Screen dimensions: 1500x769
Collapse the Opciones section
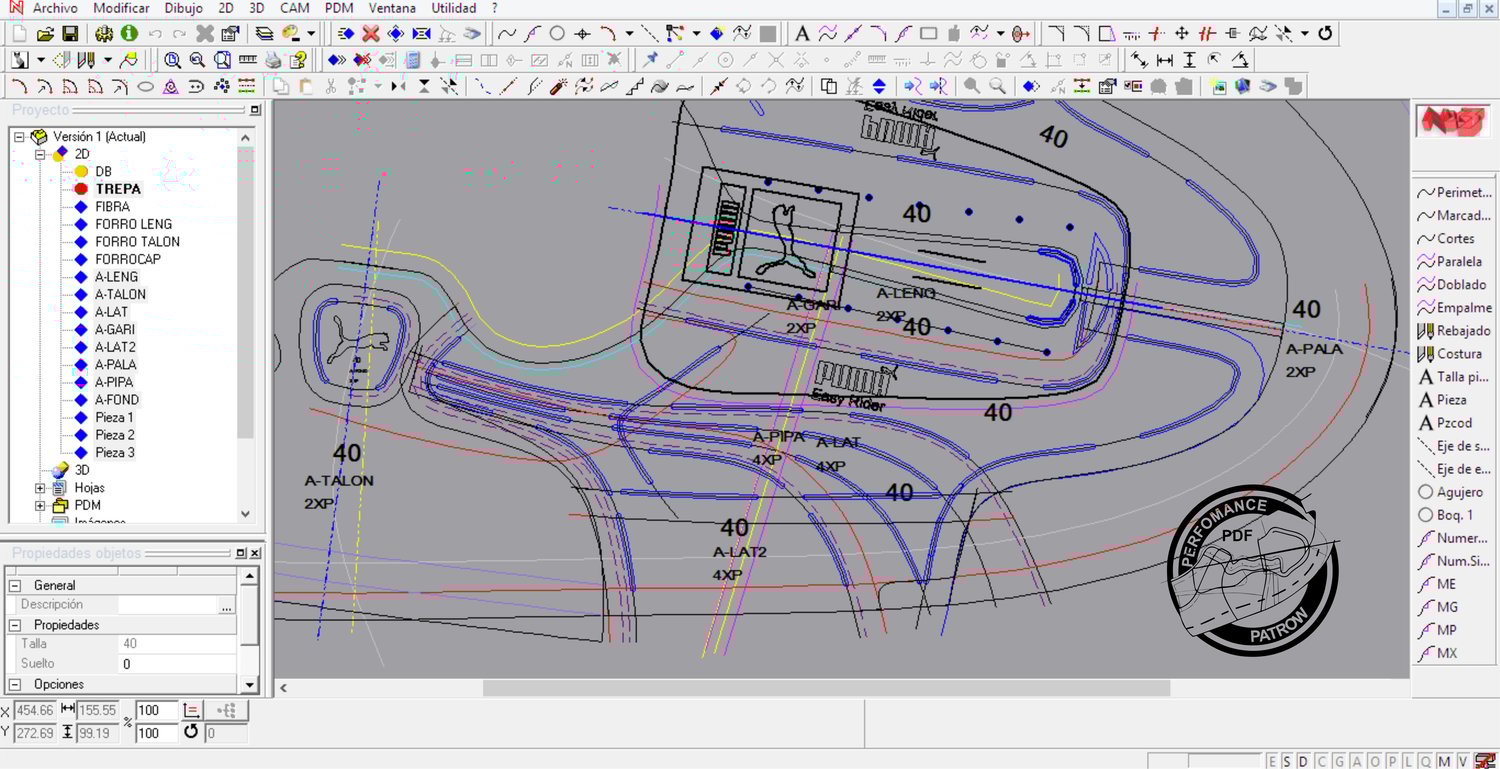[x=14, y=685]
